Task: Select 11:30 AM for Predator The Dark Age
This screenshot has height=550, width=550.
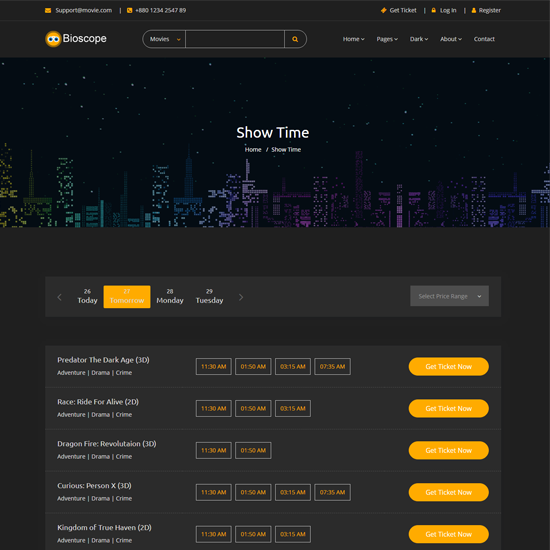Action: pyautogui.click(x=214, y=367)
